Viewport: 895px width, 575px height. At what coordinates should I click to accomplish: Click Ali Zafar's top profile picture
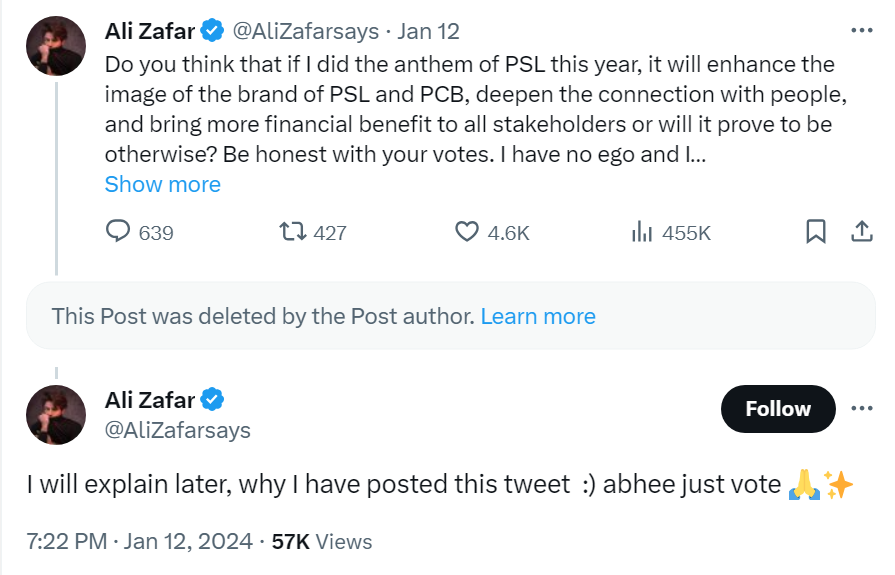[x=55, y=45]
